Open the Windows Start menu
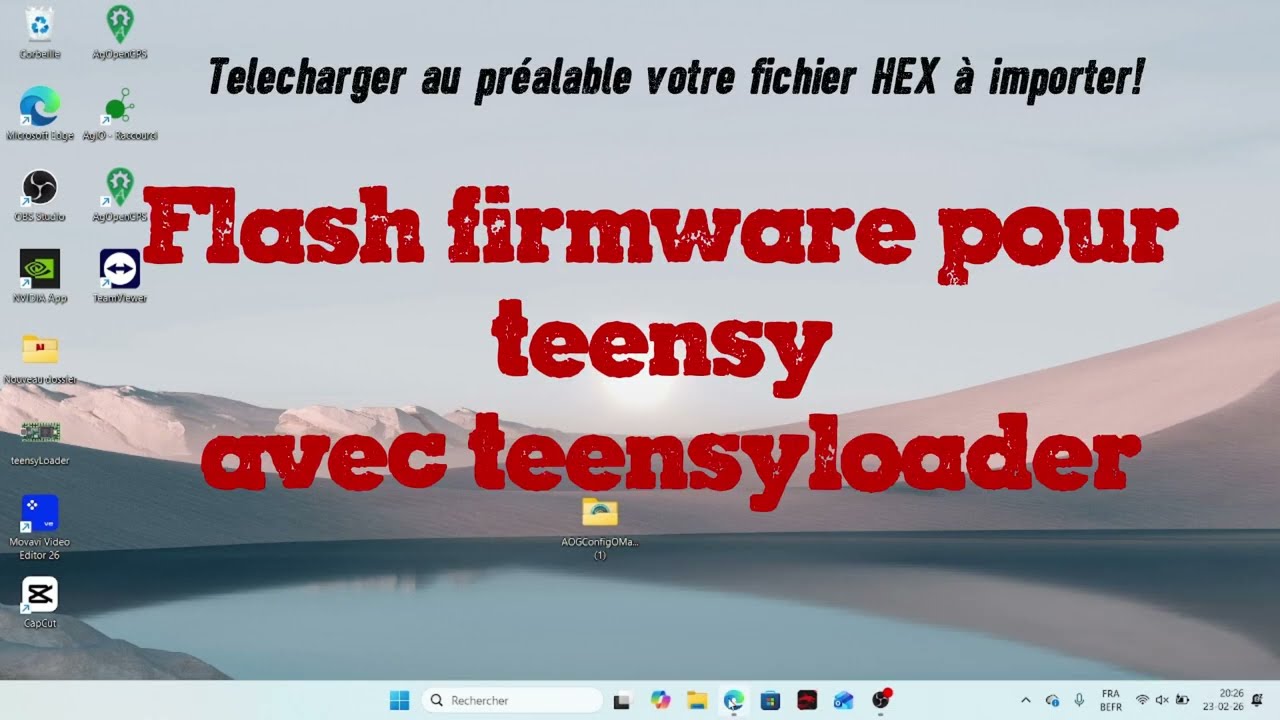This screenshot has height=720, width=1280. [x=400, y=700]
